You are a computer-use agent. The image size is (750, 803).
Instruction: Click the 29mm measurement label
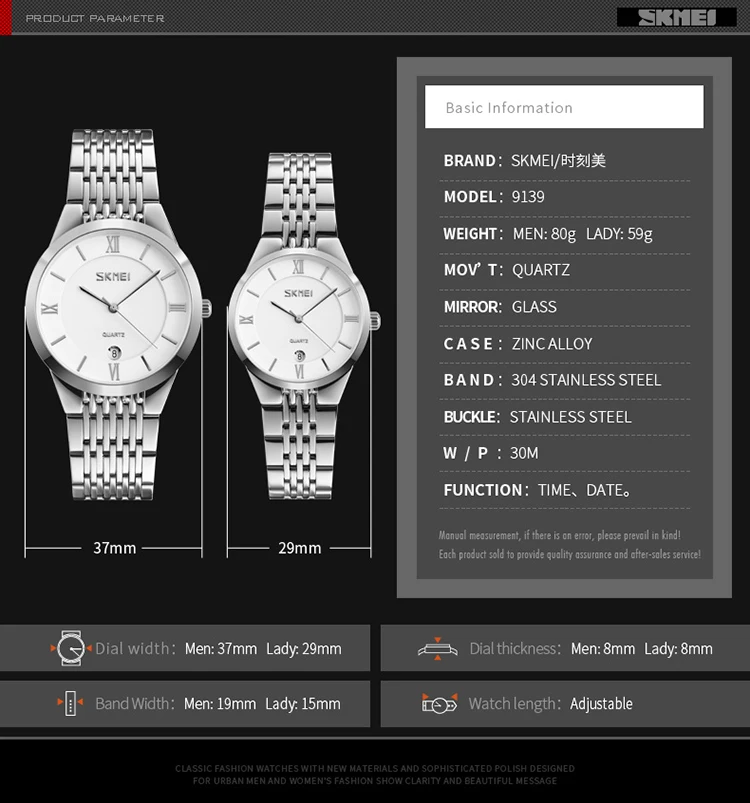[300, 548]
